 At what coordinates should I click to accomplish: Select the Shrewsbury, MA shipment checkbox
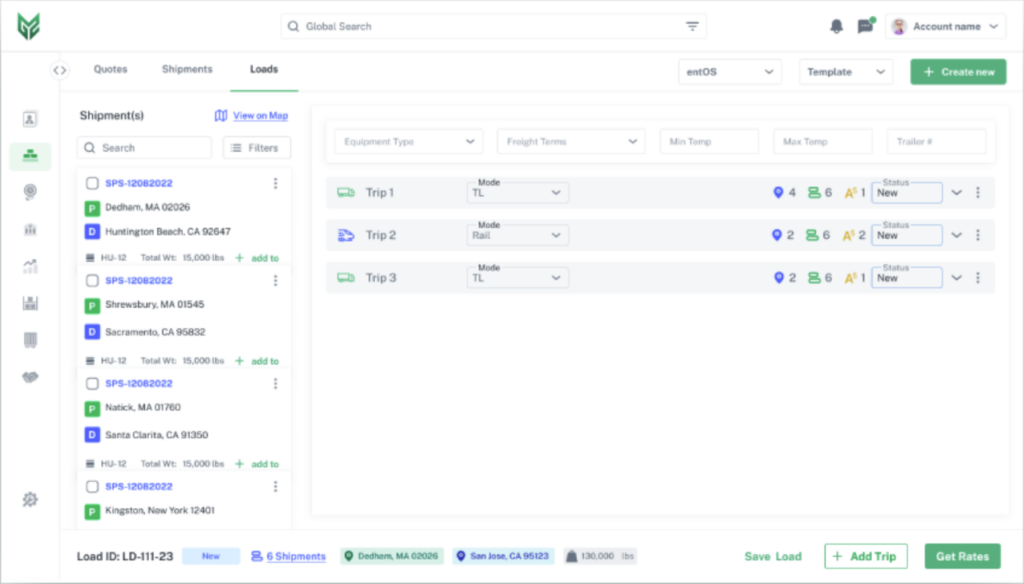(x=92, y=281)
